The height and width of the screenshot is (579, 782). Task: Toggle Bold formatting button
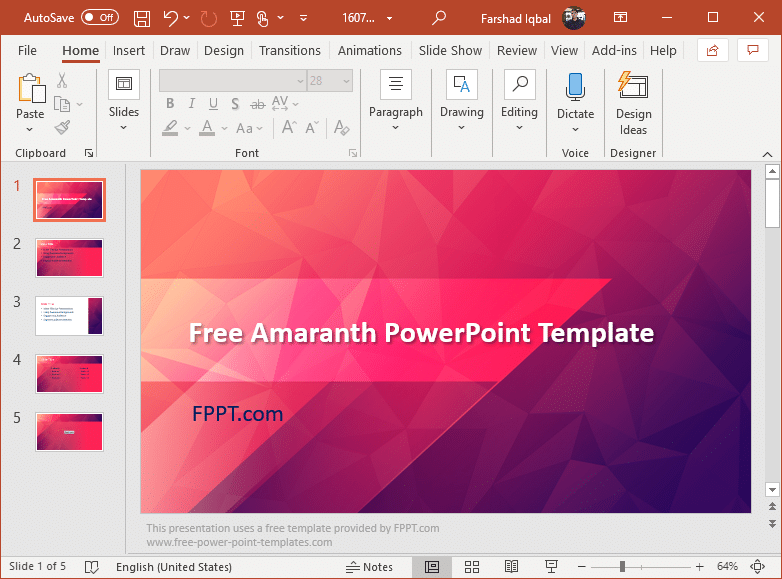170,103
